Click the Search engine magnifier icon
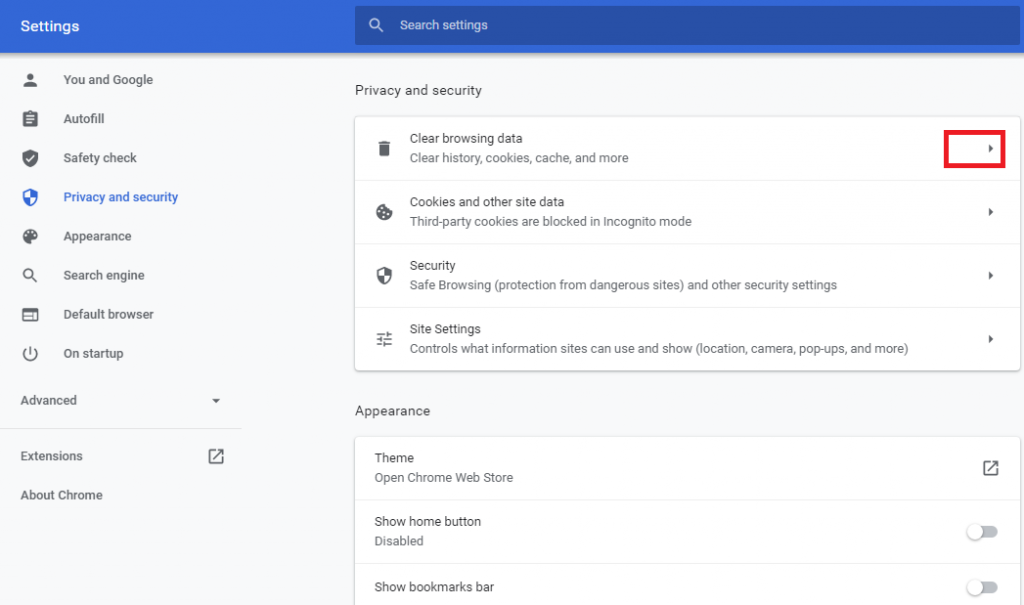The width and height of the screenshot is (1024, 605). click(30, 276)
